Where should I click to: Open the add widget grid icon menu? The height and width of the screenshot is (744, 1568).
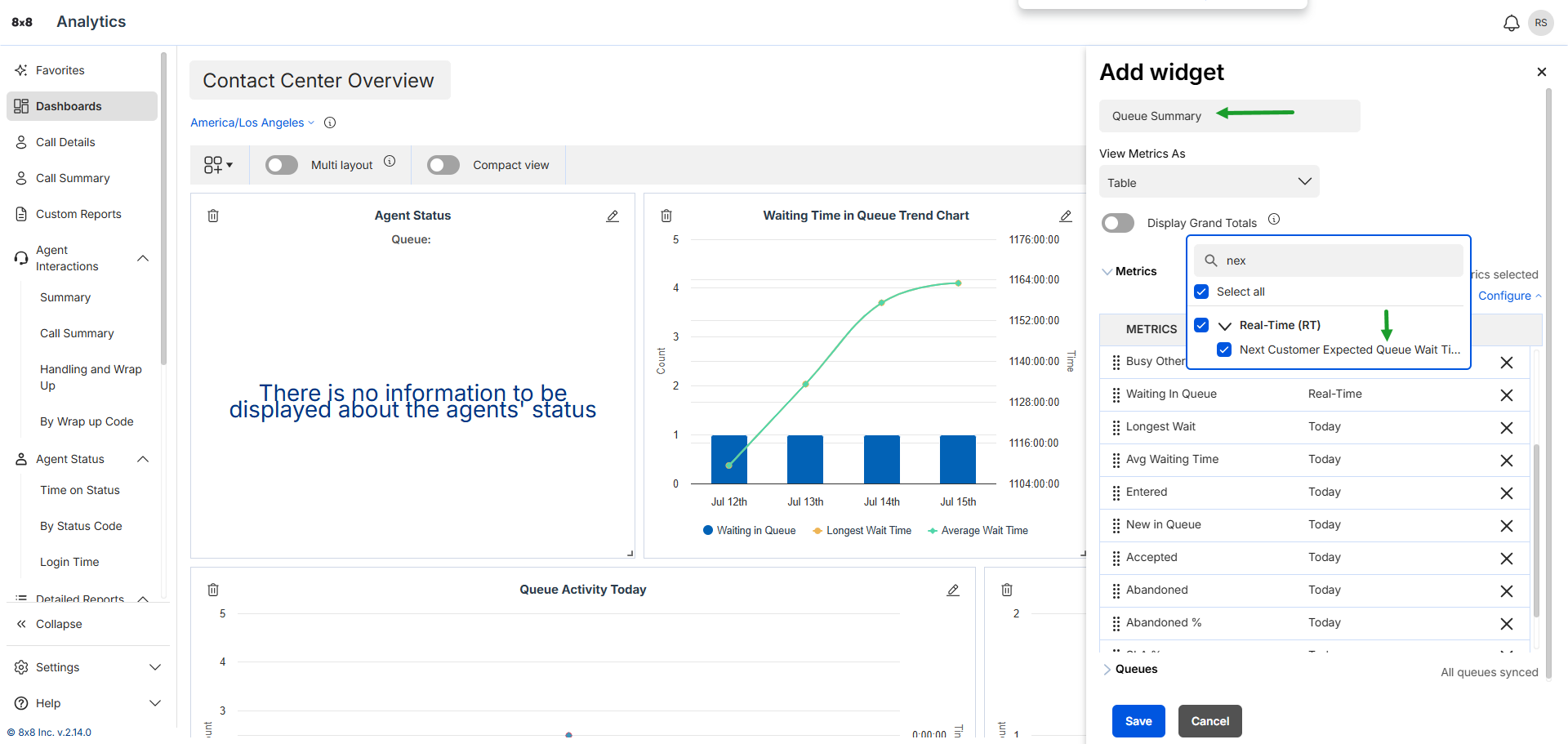click(x=218, y=165)
